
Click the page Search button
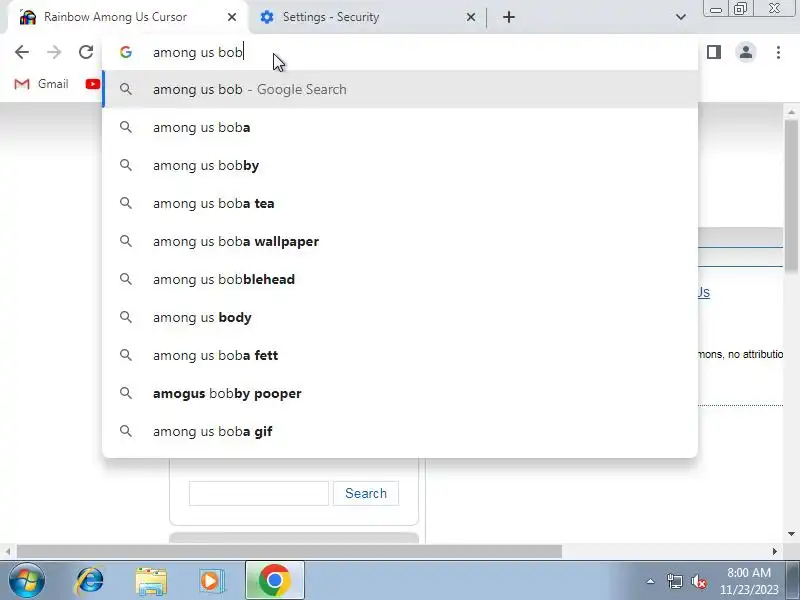[366, 493]
